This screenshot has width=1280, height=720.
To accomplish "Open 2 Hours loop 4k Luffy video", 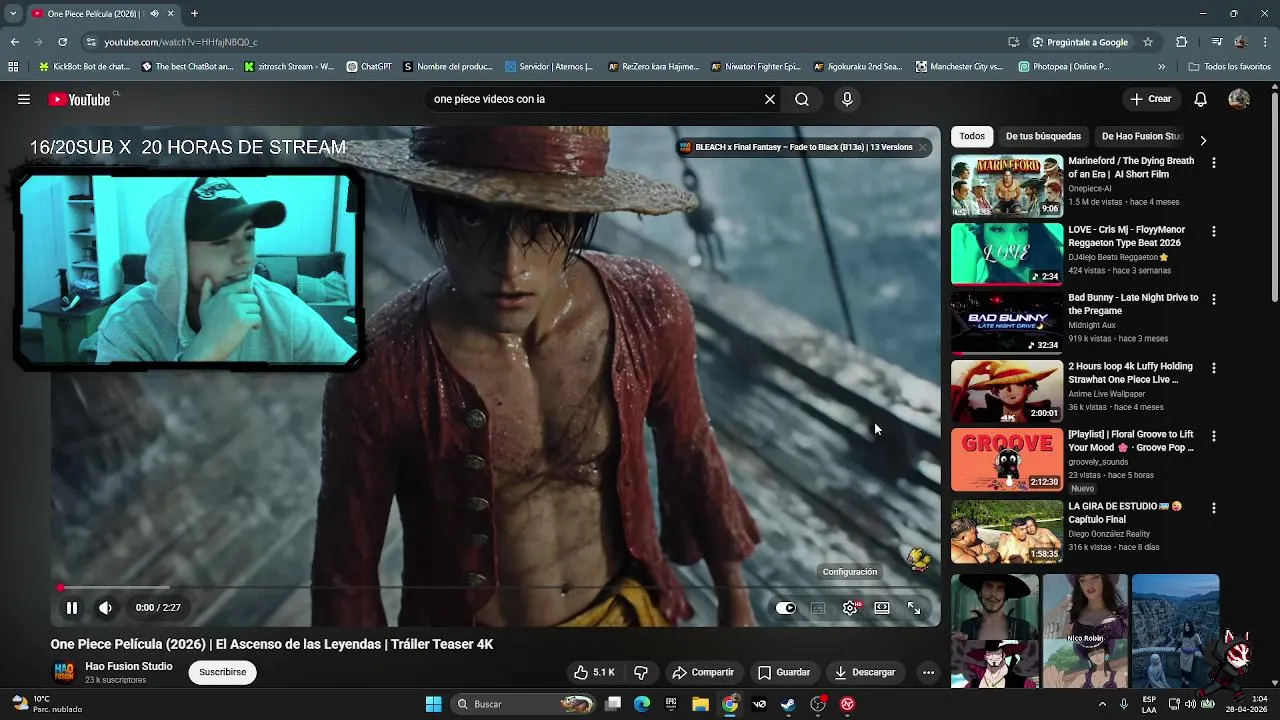I will point(1130,373).
